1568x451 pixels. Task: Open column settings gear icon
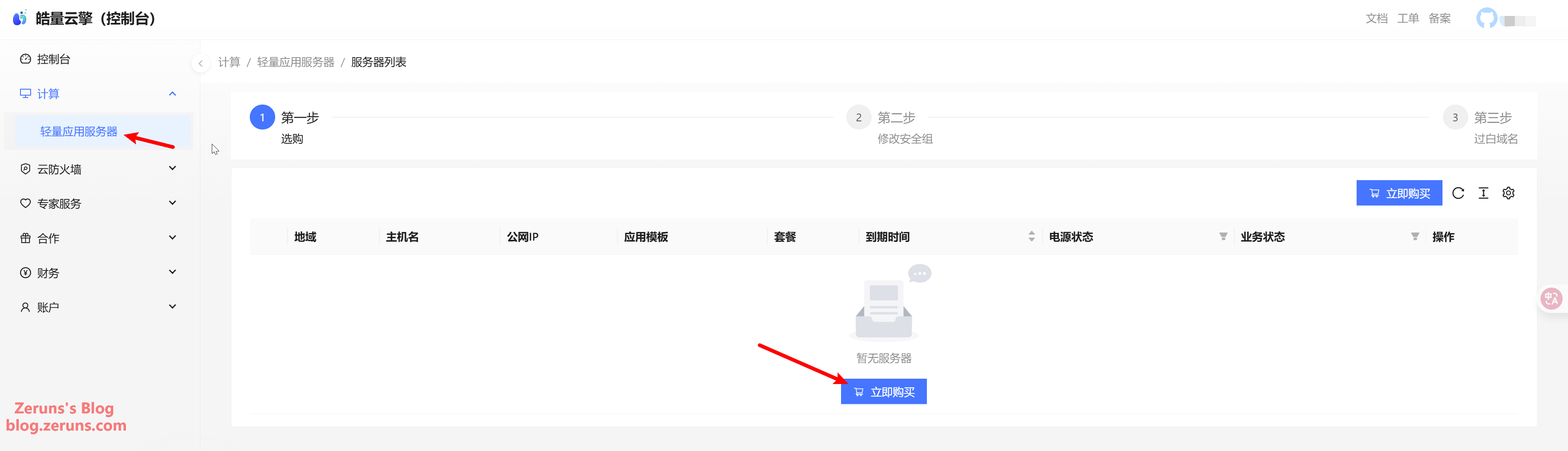coord(1508,193)
